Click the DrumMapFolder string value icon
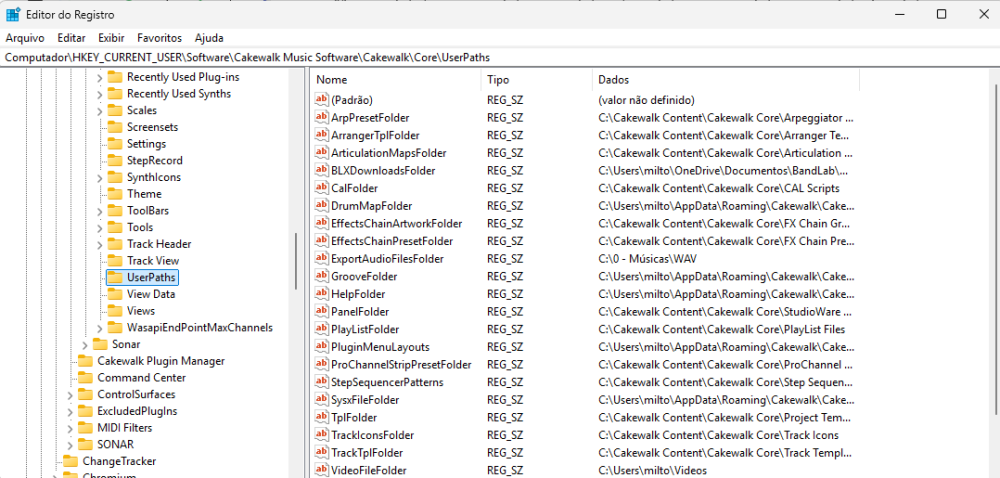Image resolution: width=1000 pixels, height=478 pixels. pos(321,206)
